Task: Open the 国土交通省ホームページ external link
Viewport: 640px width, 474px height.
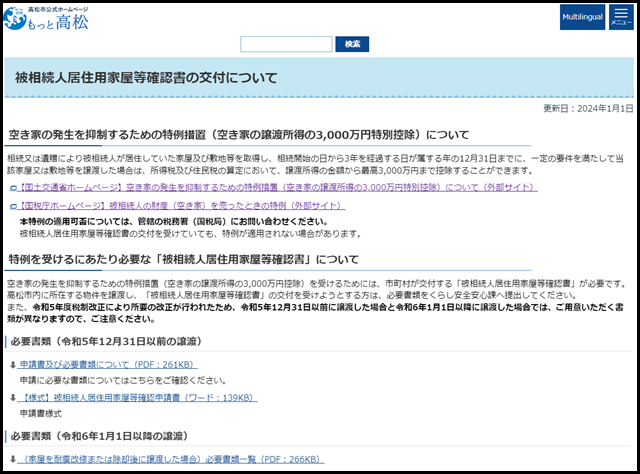Action: tap(278, 187)
